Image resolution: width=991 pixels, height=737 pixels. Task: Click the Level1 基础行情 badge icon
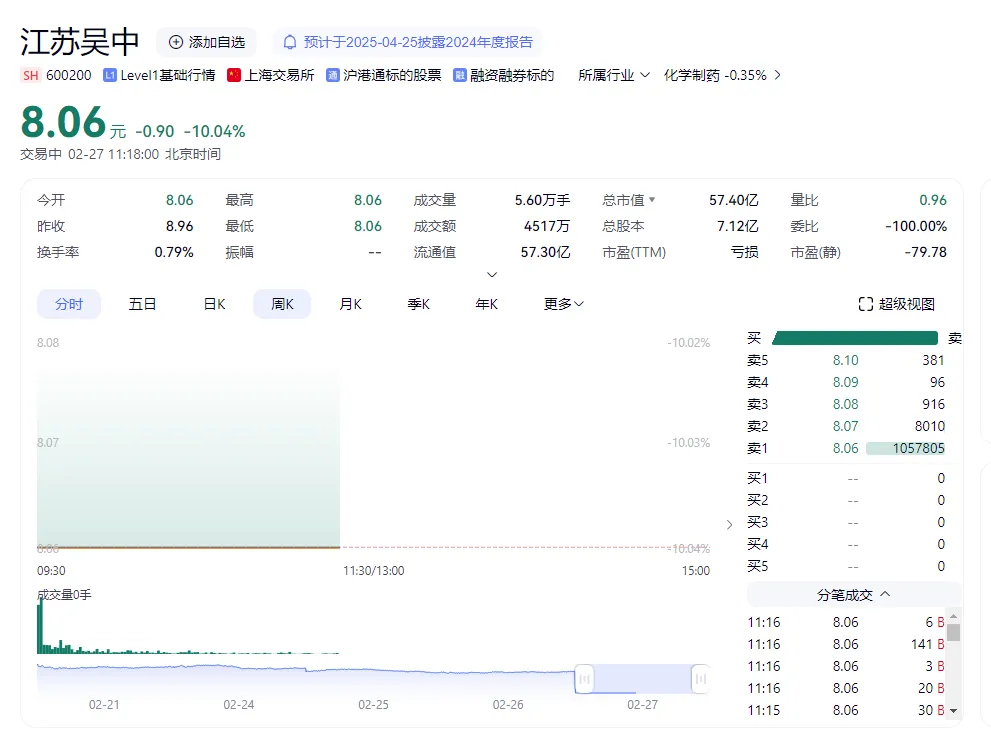[x=110, y=75]
